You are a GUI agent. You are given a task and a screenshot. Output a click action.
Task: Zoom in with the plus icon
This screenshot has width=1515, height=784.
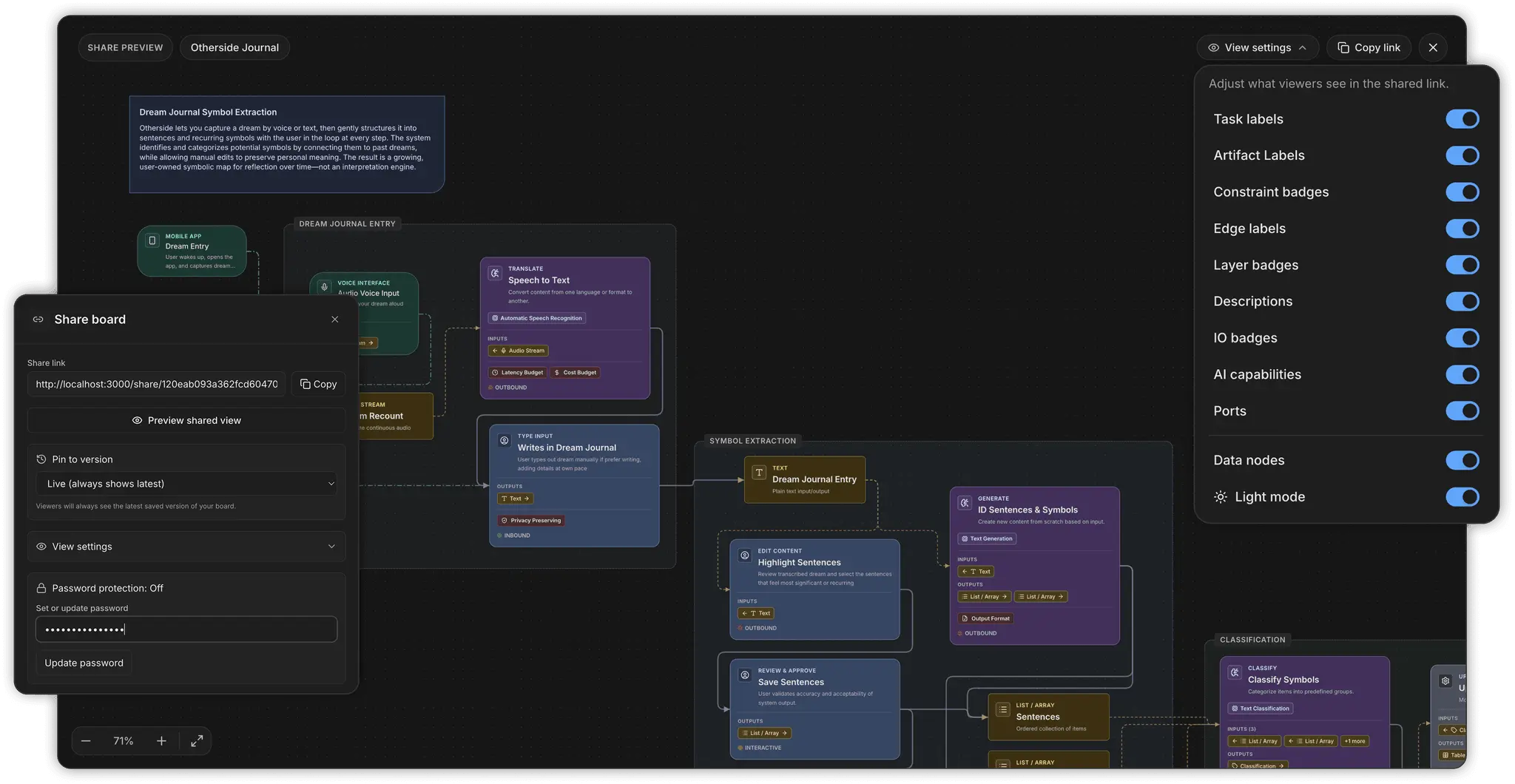pyautogui.click(x=161, y=741)
